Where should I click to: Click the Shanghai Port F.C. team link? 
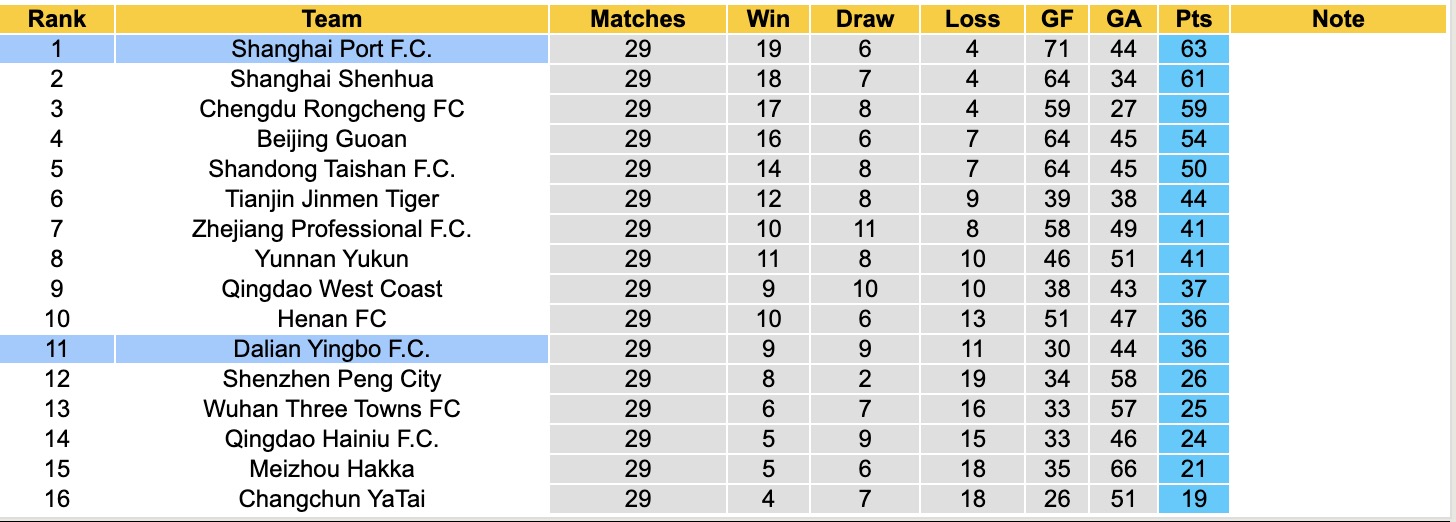[332, 49]
